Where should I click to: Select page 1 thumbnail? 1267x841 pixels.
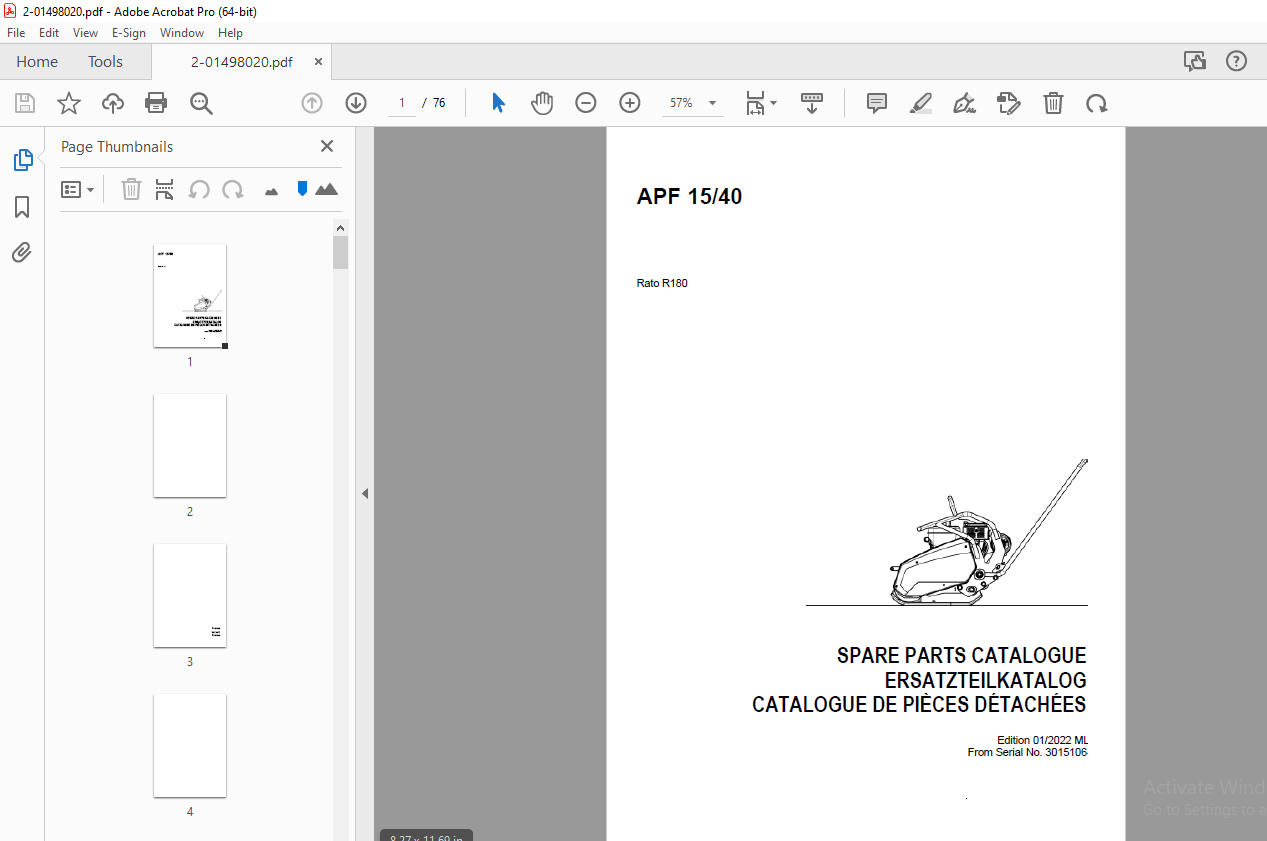coord(190,296)
